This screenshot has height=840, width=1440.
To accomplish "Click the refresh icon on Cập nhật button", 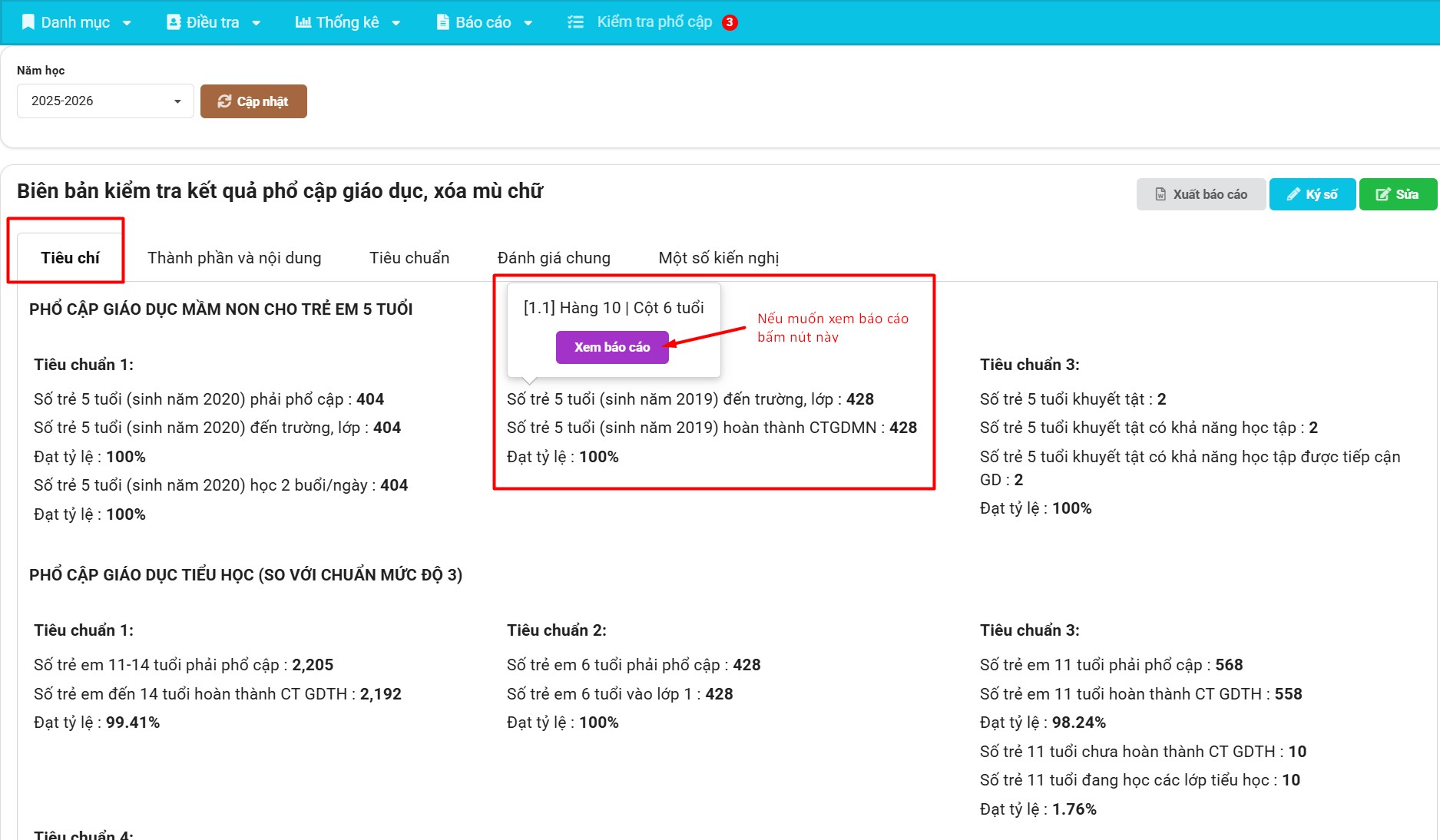I will [224, 101].
